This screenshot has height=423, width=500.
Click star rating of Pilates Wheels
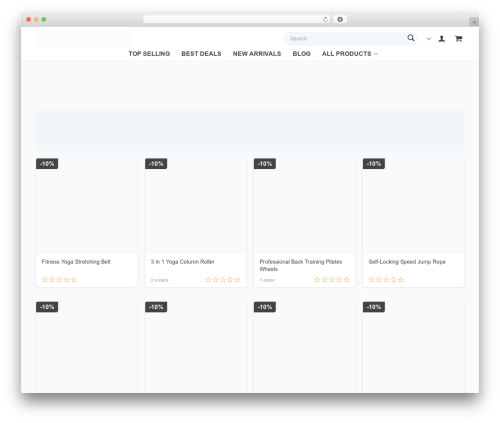coord(332,280)
